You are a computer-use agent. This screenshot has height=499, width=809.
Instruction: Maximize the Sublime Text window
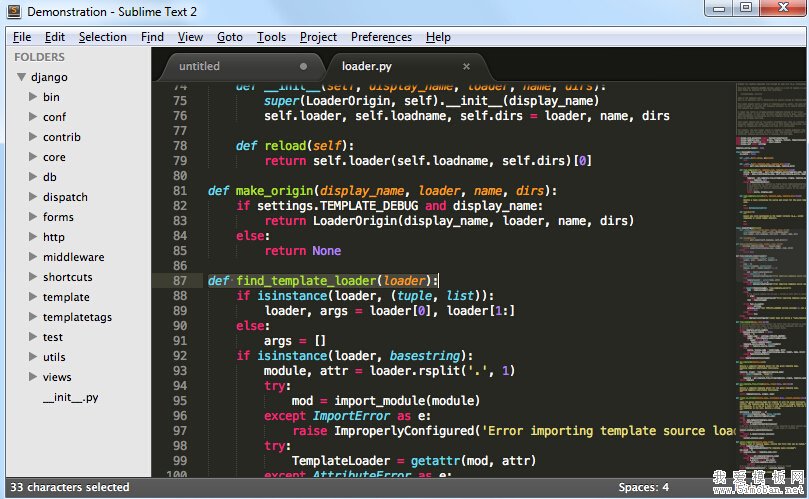(745, 9)
